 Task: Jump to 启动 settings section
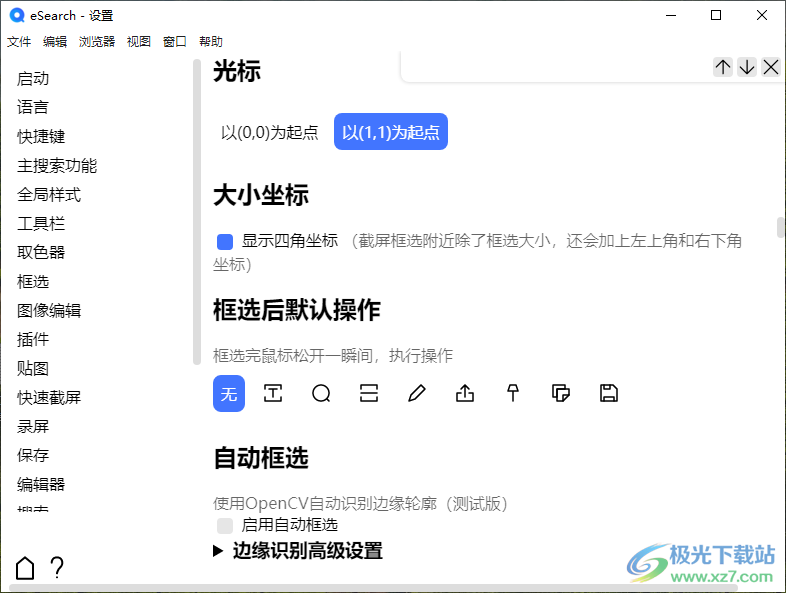click(x=33, y=79)
